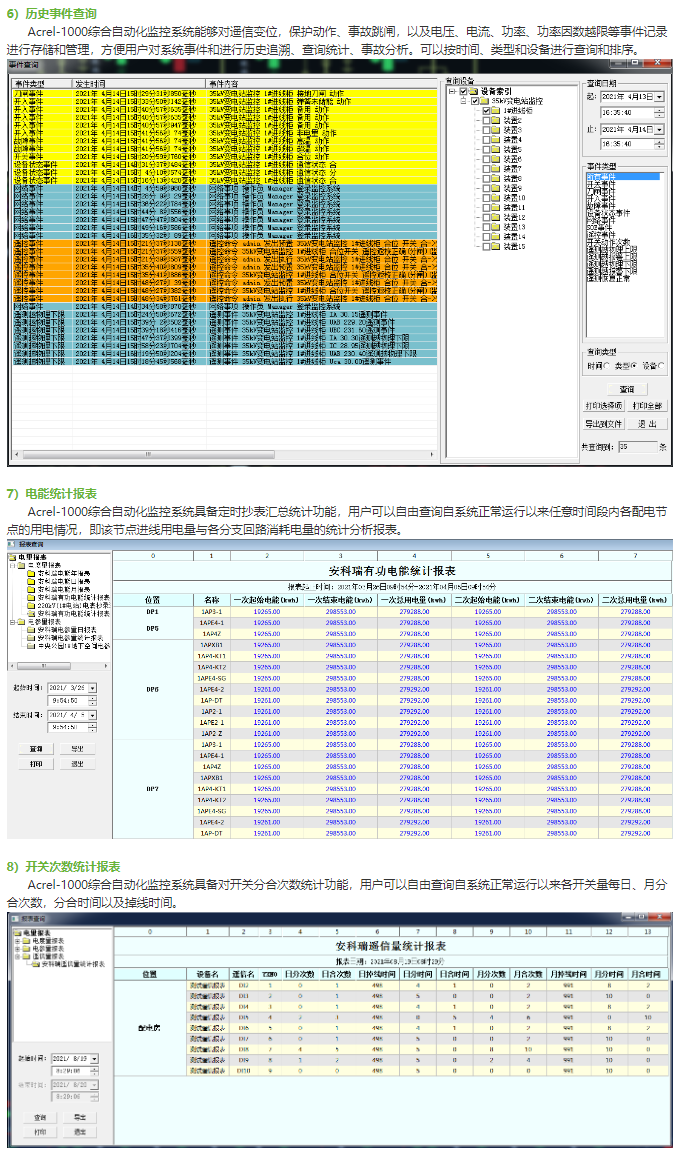
Task: Select 故障事件 in the event type list
Action: [602, 206]
